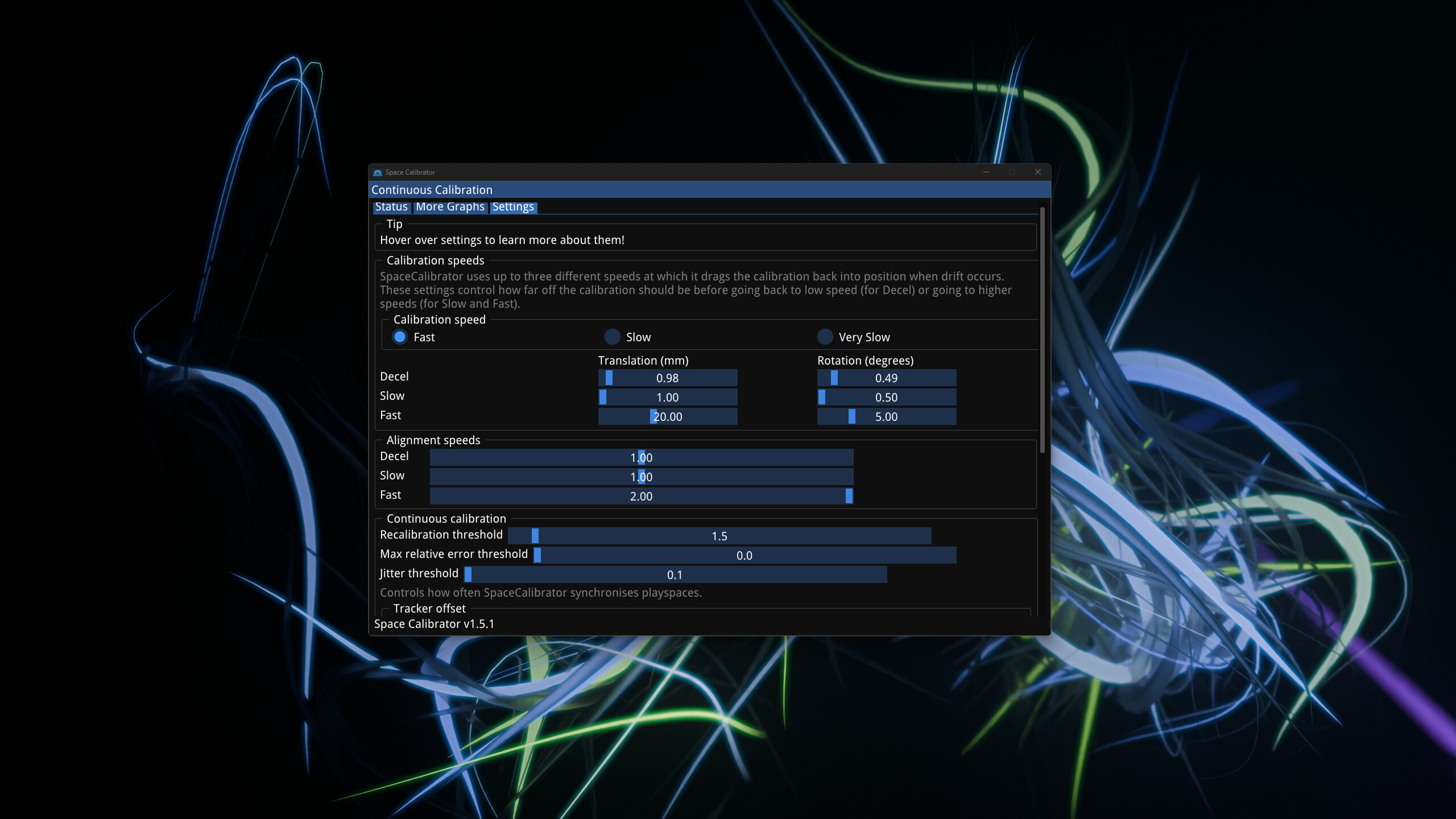Open the More Graphs tab
The image size is (1456, 819).
coord(450,206)
